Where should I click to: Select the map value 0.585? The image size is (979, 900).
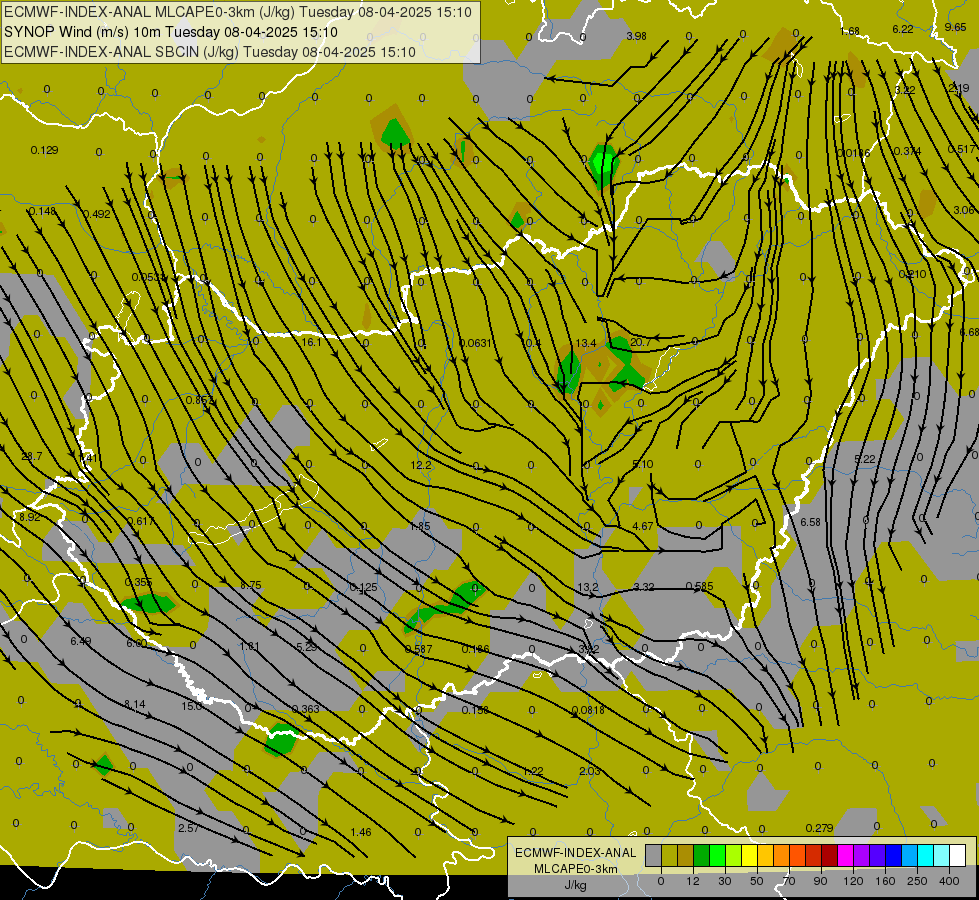pos(699,586)
